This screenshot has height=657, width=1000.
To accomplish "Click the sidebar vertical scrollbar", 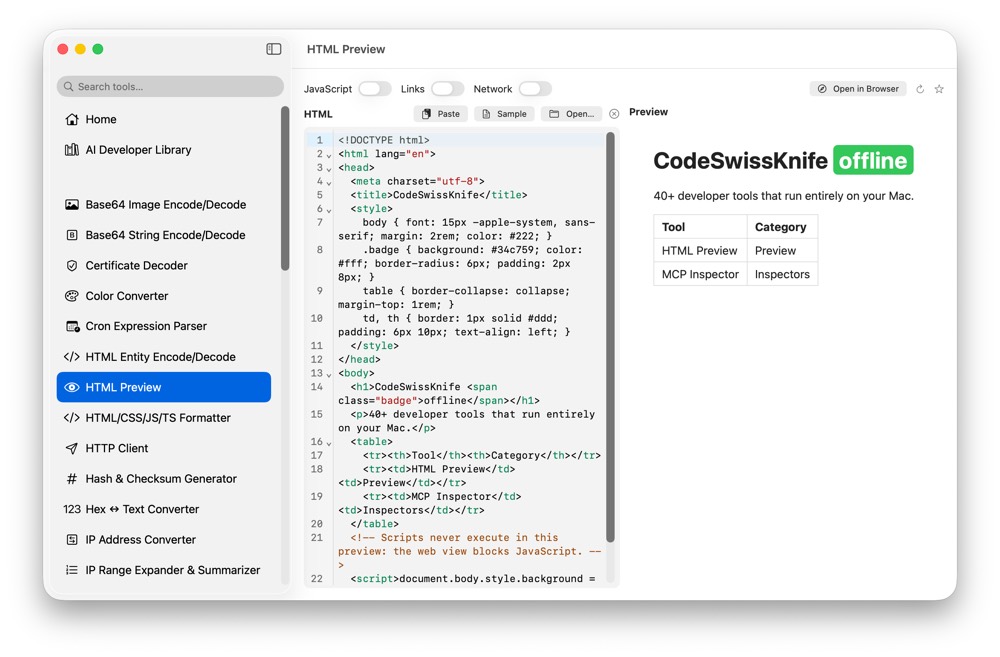I will pos(285,188).
